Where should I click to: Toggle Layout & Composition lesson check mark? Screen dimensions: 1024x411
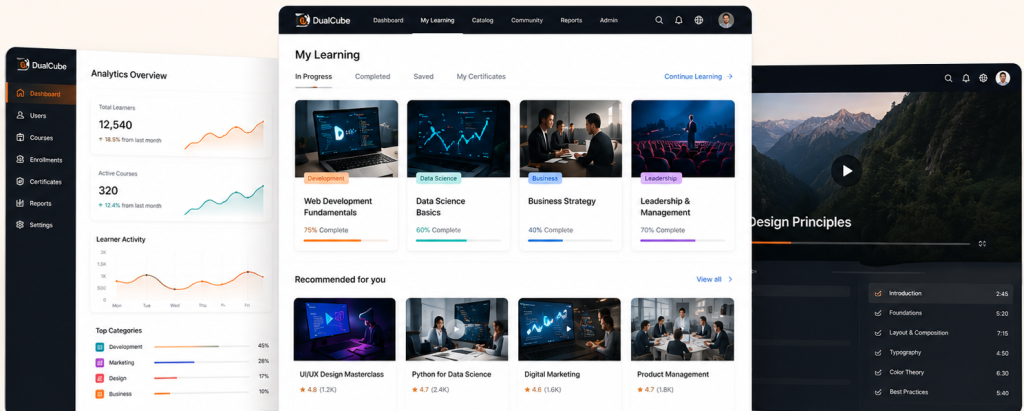click(x=878, y=333)
